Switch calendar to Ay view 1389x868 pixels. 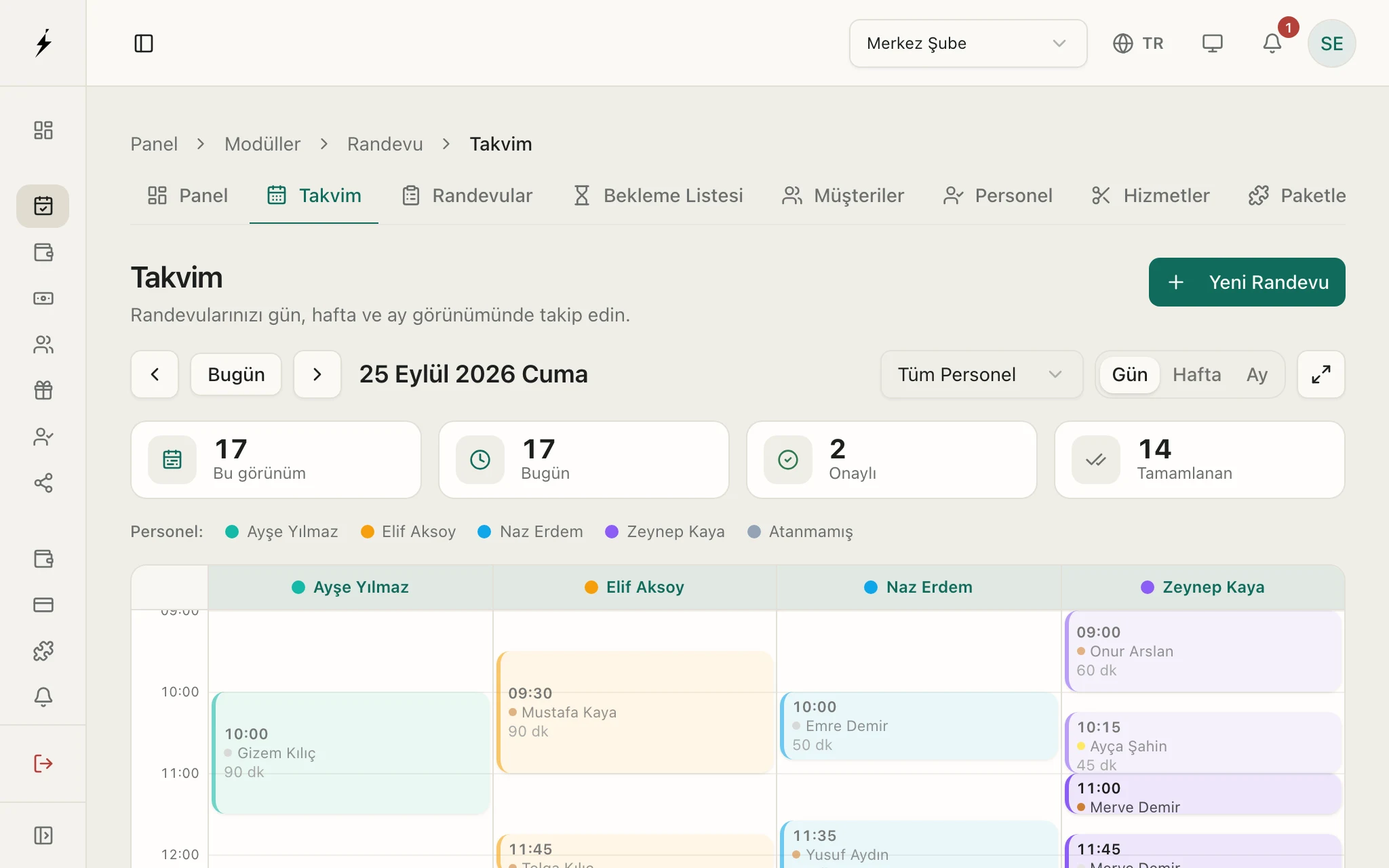click(1257, 374)
